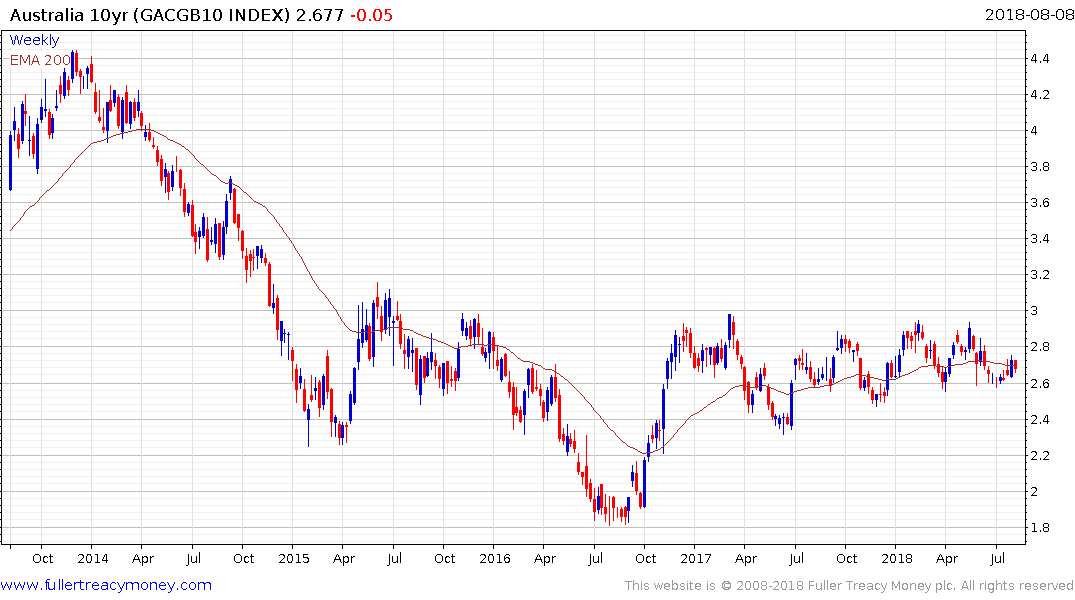Click the 3.8 value on the price axis
Image resolution: width=1075 pixels, height=600 pixels.
[x=1039, y=167]
